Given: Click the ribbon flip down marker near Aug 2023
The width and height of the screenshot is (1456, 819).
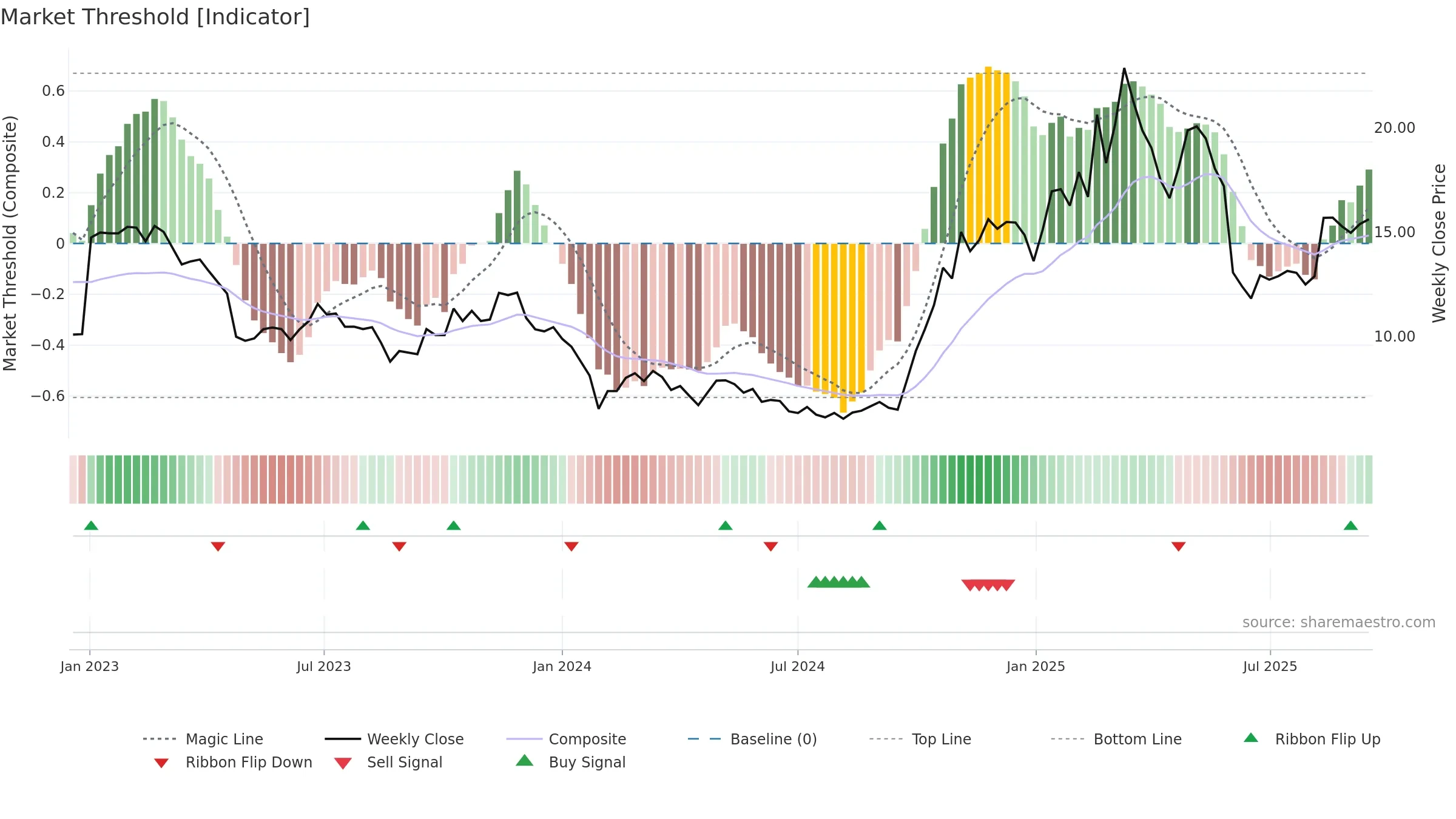Looking at the screenshot, I should (399, 547).
